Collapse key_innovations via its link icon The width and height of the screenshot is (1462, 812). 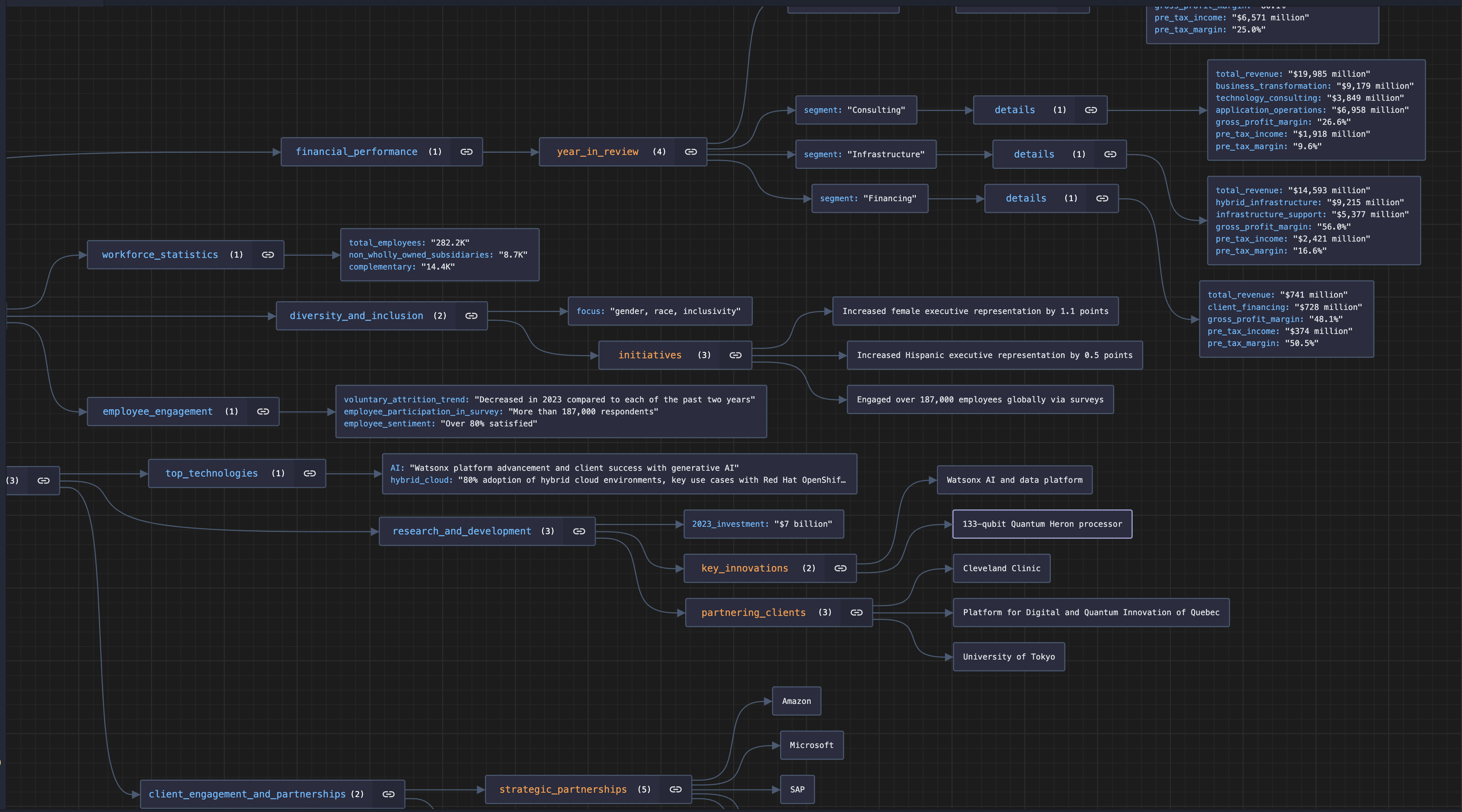(x=841, y=569)
